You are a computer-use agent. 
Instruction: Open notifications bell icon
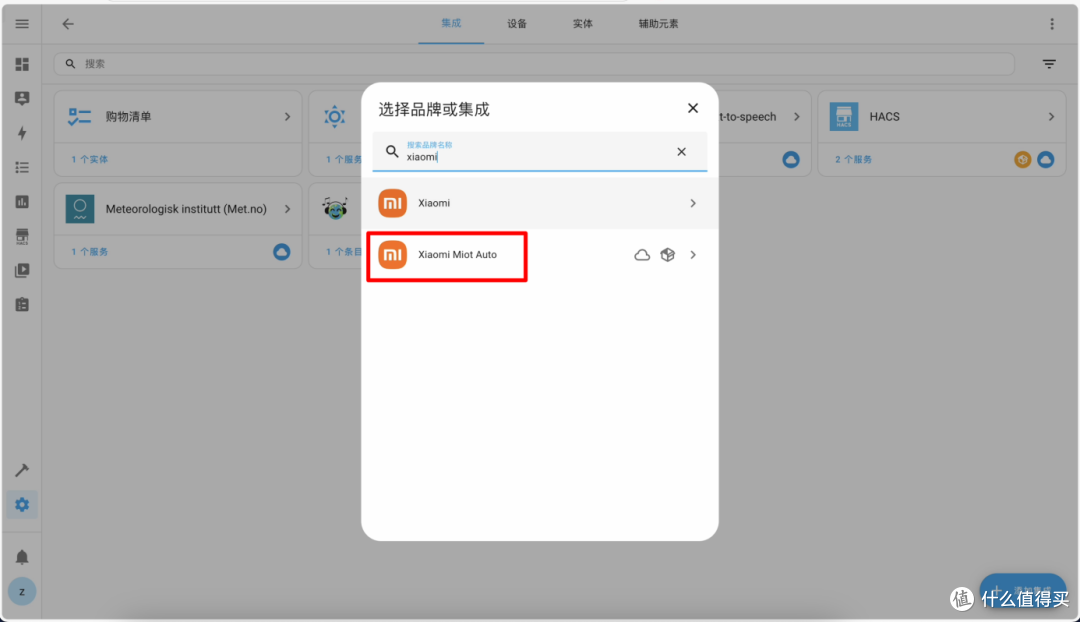[x=22, y=557]
